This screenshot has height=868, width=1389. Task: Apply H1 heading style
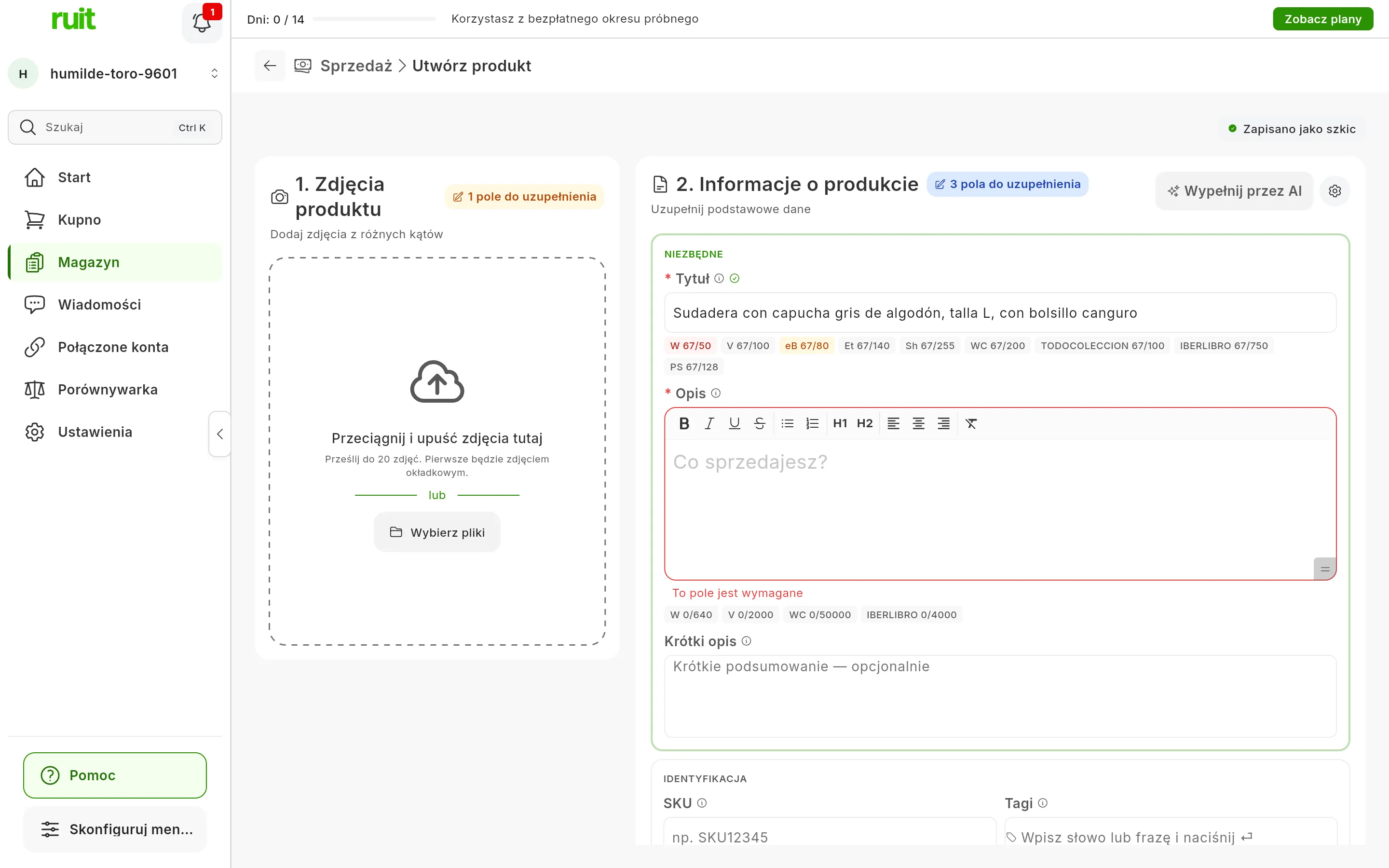pos(840,424)
